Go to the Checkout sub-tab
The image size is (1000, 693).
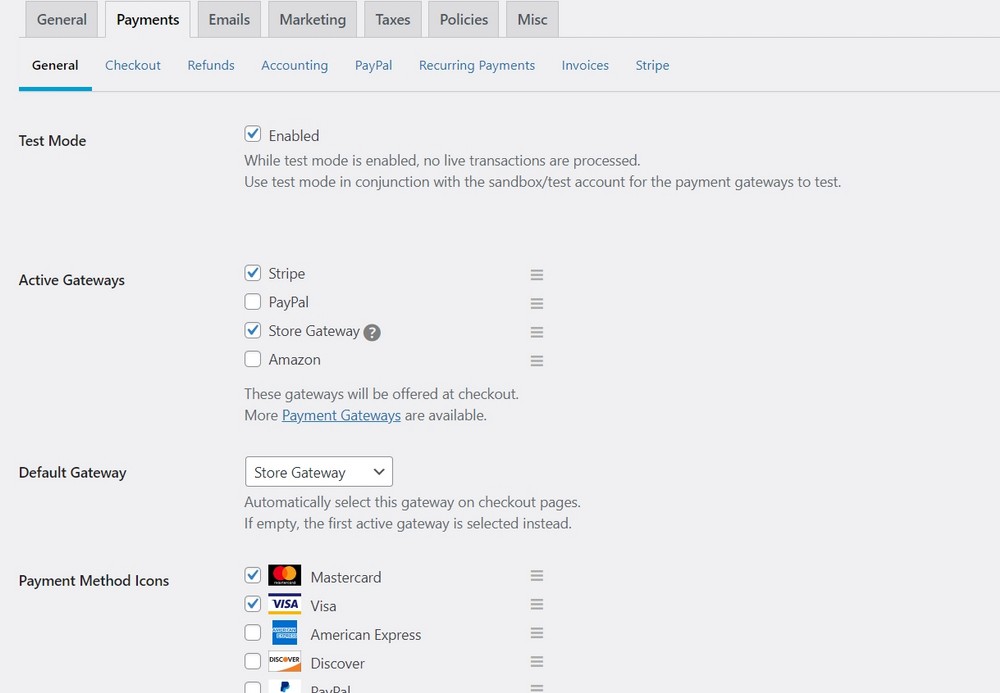[x=133, y=65]
